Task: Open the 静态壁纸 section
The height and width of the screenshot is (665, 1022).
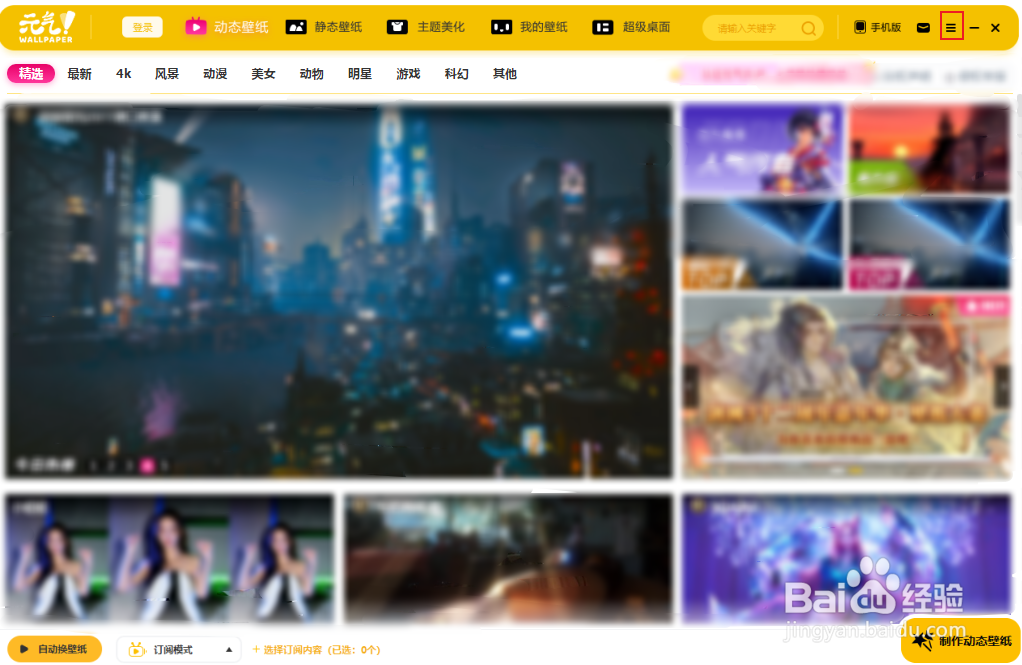Action: (324, 27)
